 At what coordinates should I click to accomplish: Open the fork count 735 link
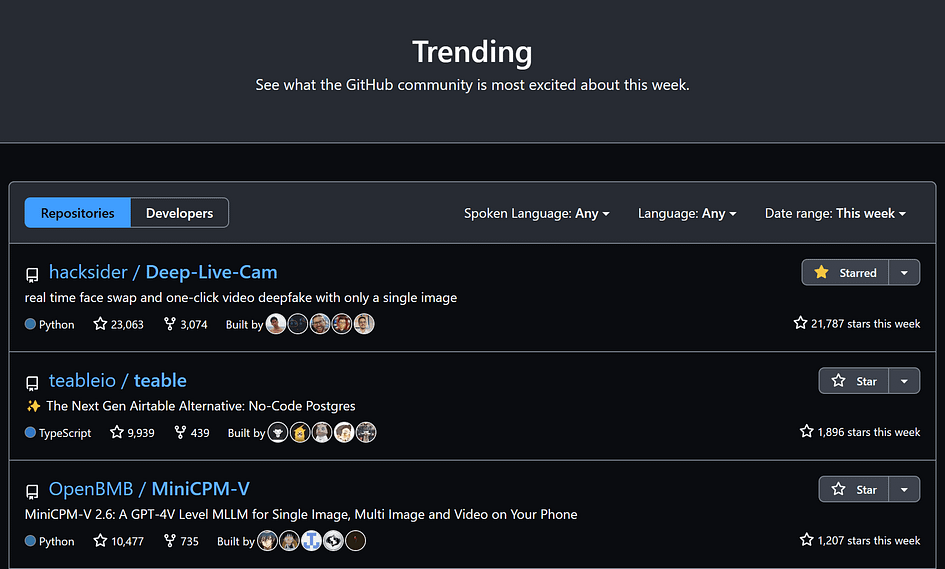click(181, 541)
